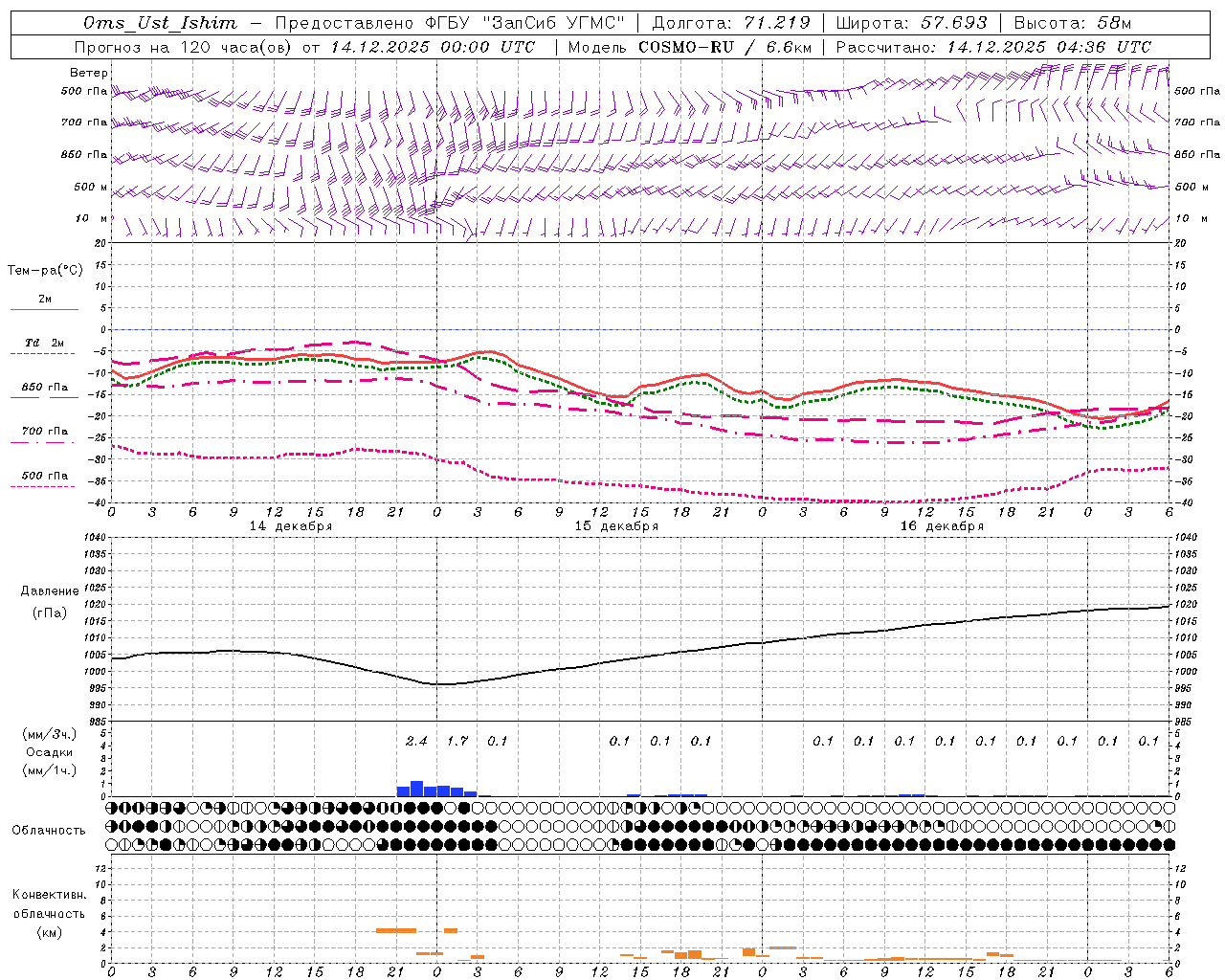This screenshot has width=1225, height=980.
Task: Click the Широта: 57.693 header field
Action: pos(912,23)
